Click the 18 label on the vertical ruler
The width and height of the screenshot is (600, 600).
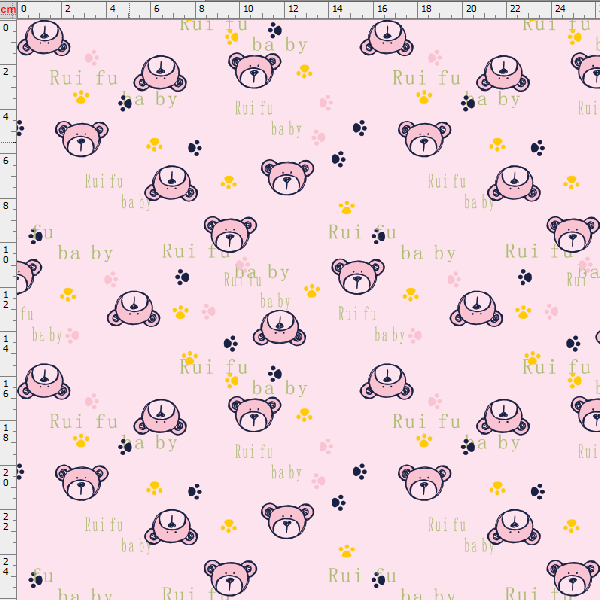click(6, 432)
